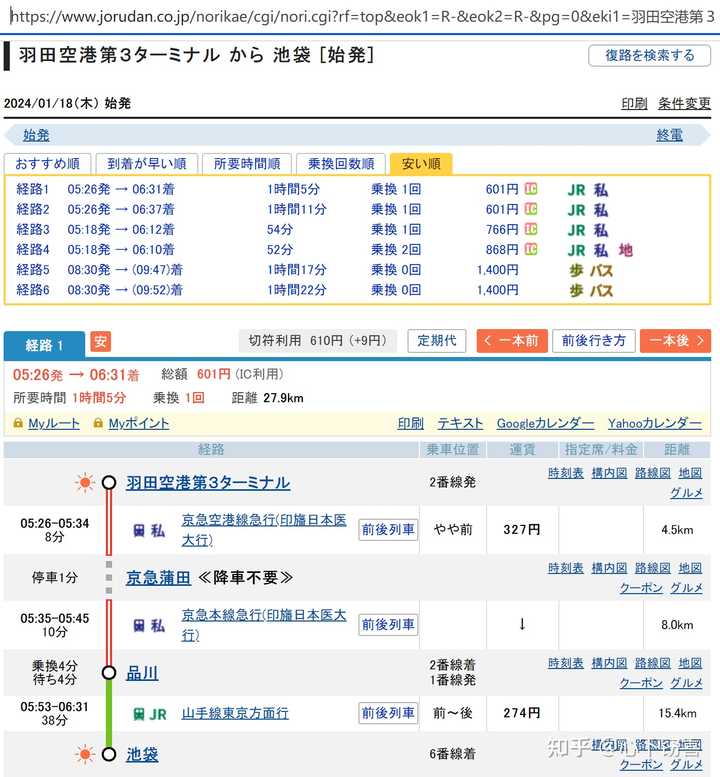Go to the later train with 一本後

[x=675, y=340]
